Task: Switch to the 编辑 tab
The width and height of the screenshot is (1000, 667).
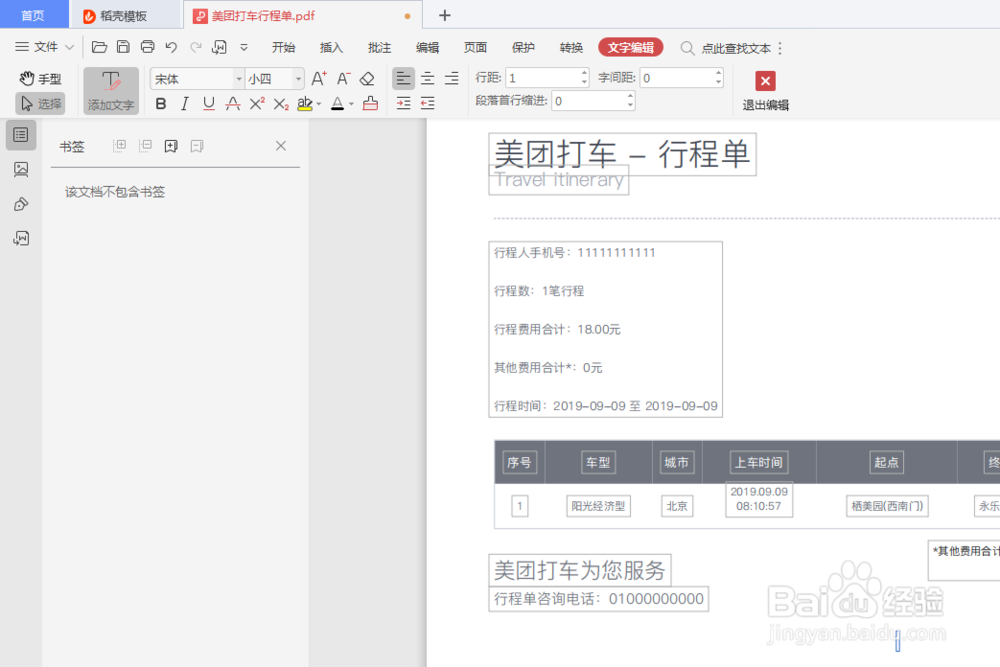Action: tap(427, 47)
